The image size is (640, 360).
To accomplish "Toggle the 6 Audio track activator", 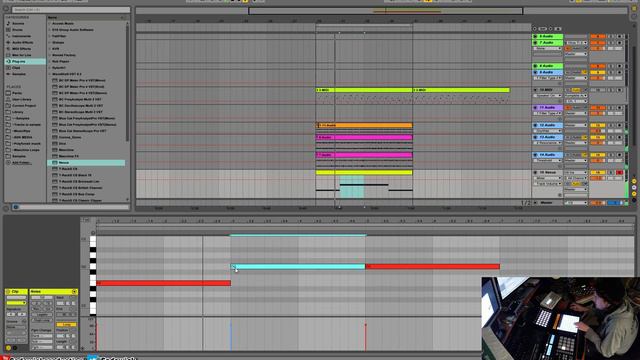I will (x=598, y=37).
